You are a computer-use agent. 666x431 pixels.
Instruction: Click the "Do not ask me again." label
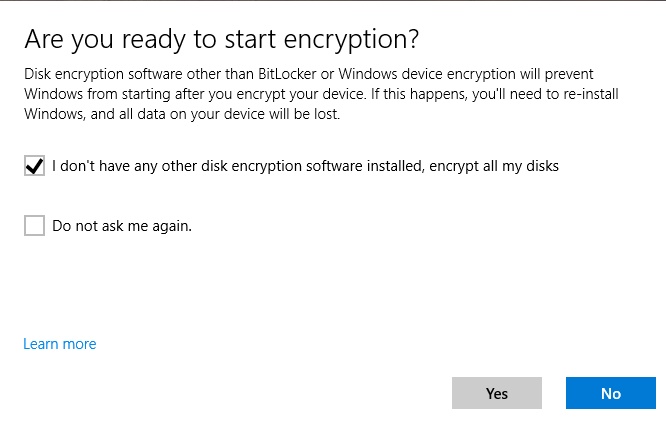122,226
